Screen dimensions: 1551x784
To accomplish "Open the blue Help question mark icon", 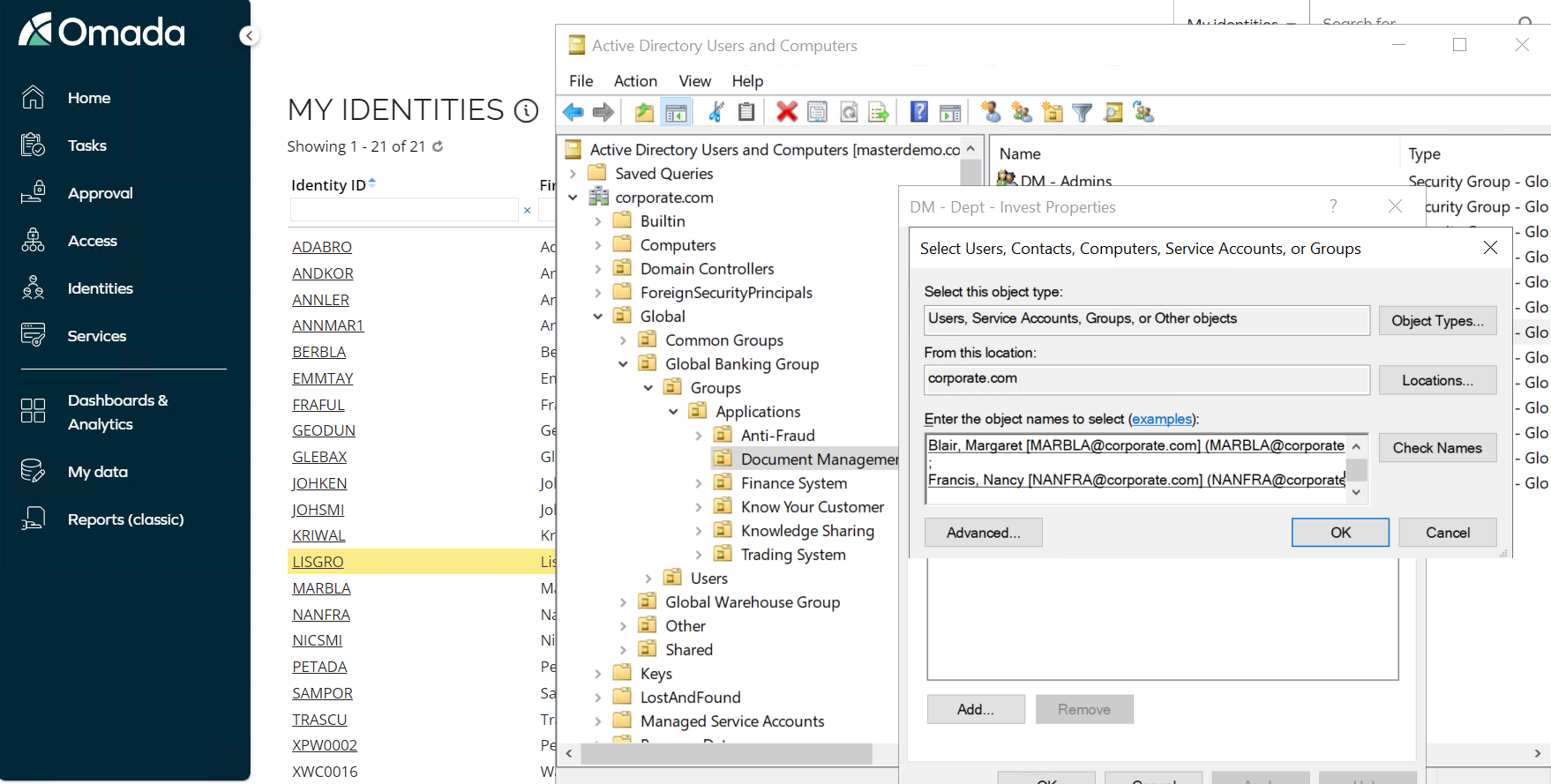I will 919,112.
